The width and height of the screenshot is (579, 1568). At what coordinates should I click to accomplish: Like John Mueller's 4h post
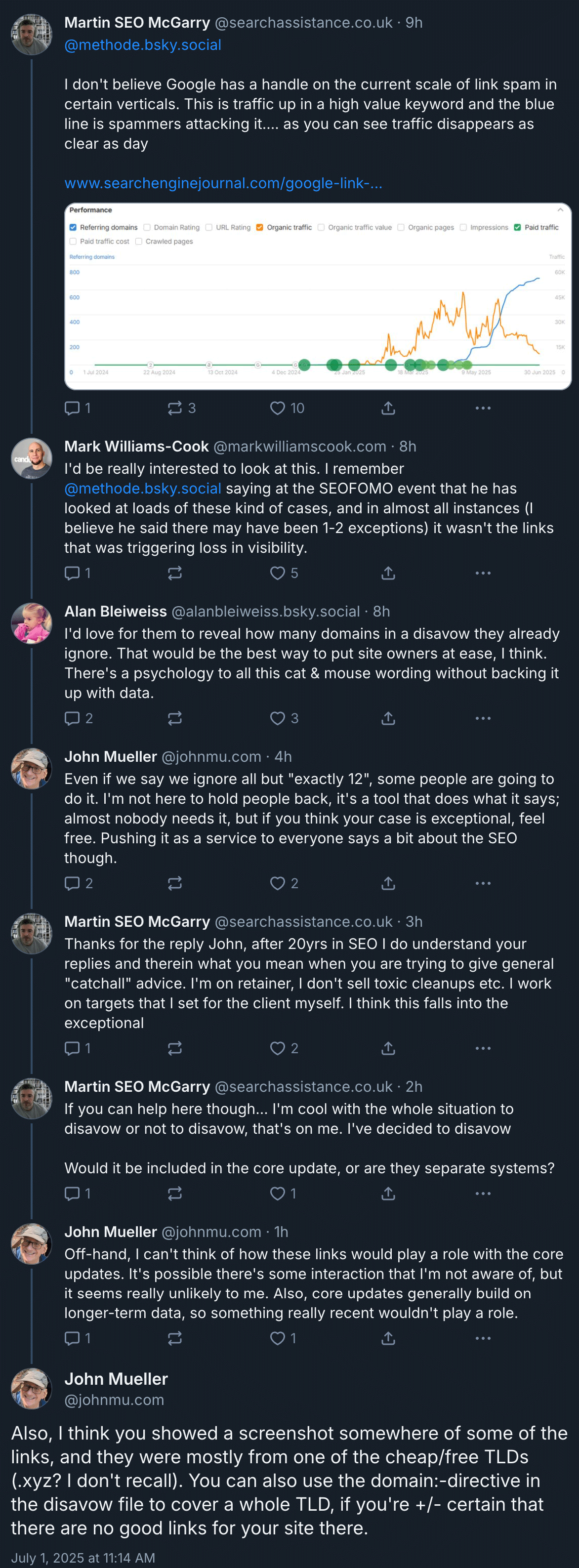tap(285, 883)
